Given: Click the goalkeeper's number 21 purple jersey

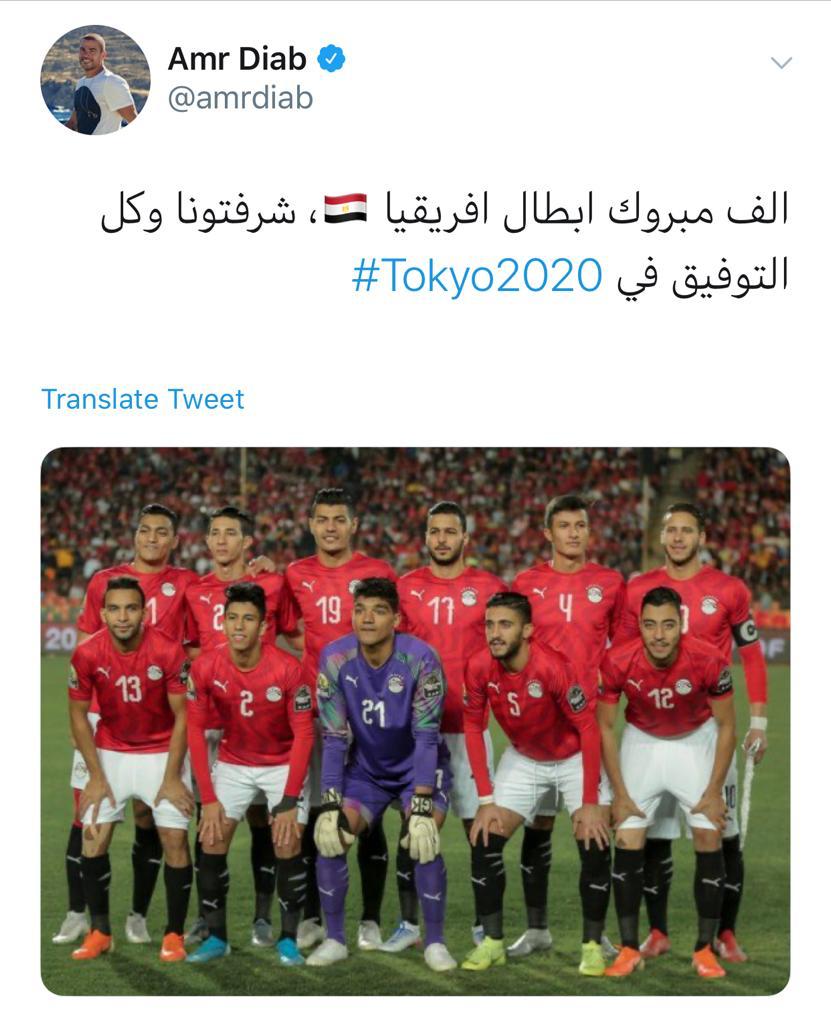Looking at the screenshot, I should coord(382,704).
